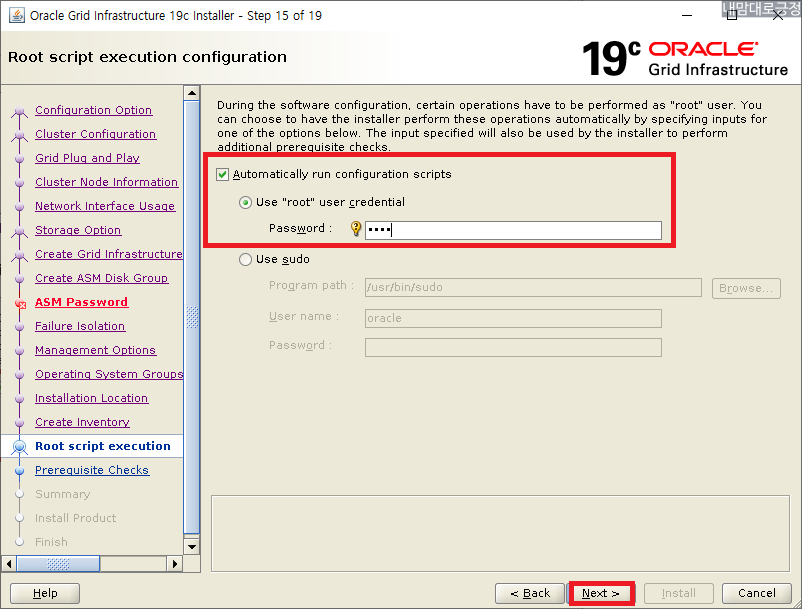802x609 pixels.
Task: Click the Finish step label
Action: point(51,542)
